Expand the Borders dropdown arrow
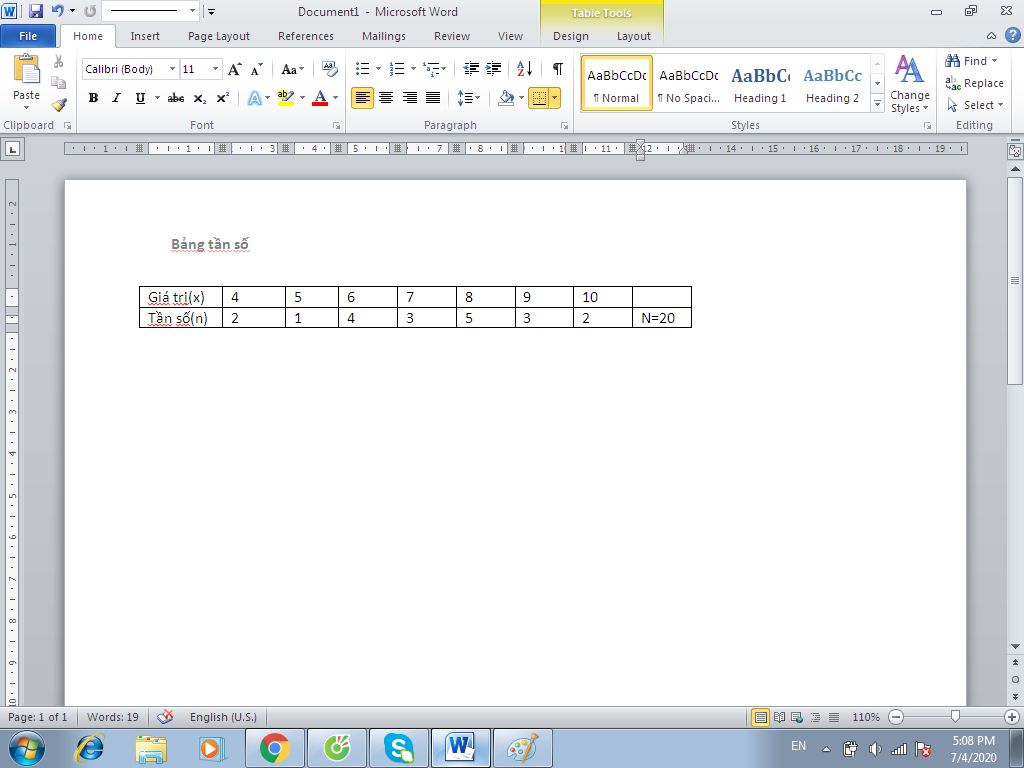The image size is (1024, 768). 554,98
